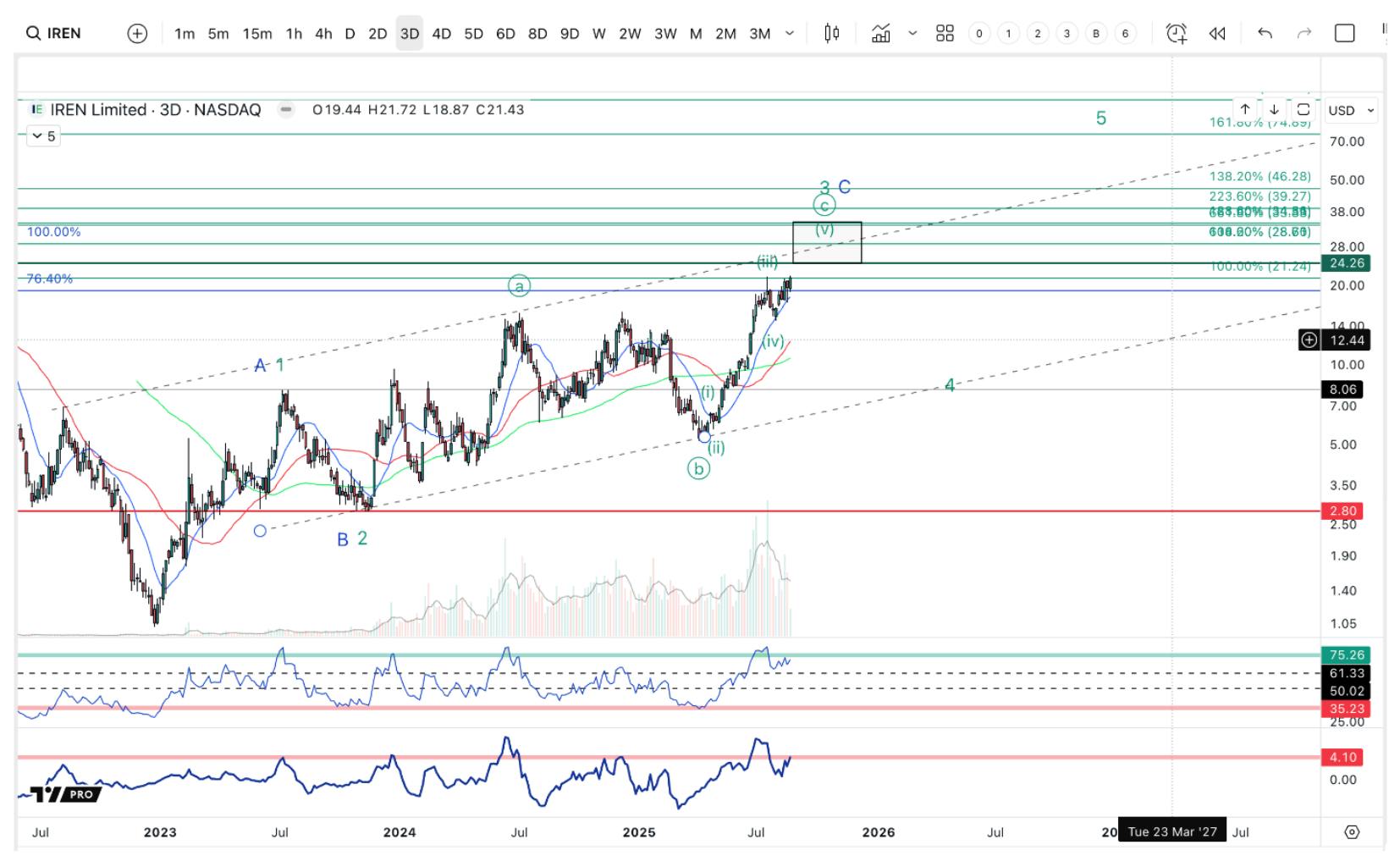Collapse the indicators legend chevron showing 5
The height and width of the screenshot is (867, 1400).
[x=44, y=135]
